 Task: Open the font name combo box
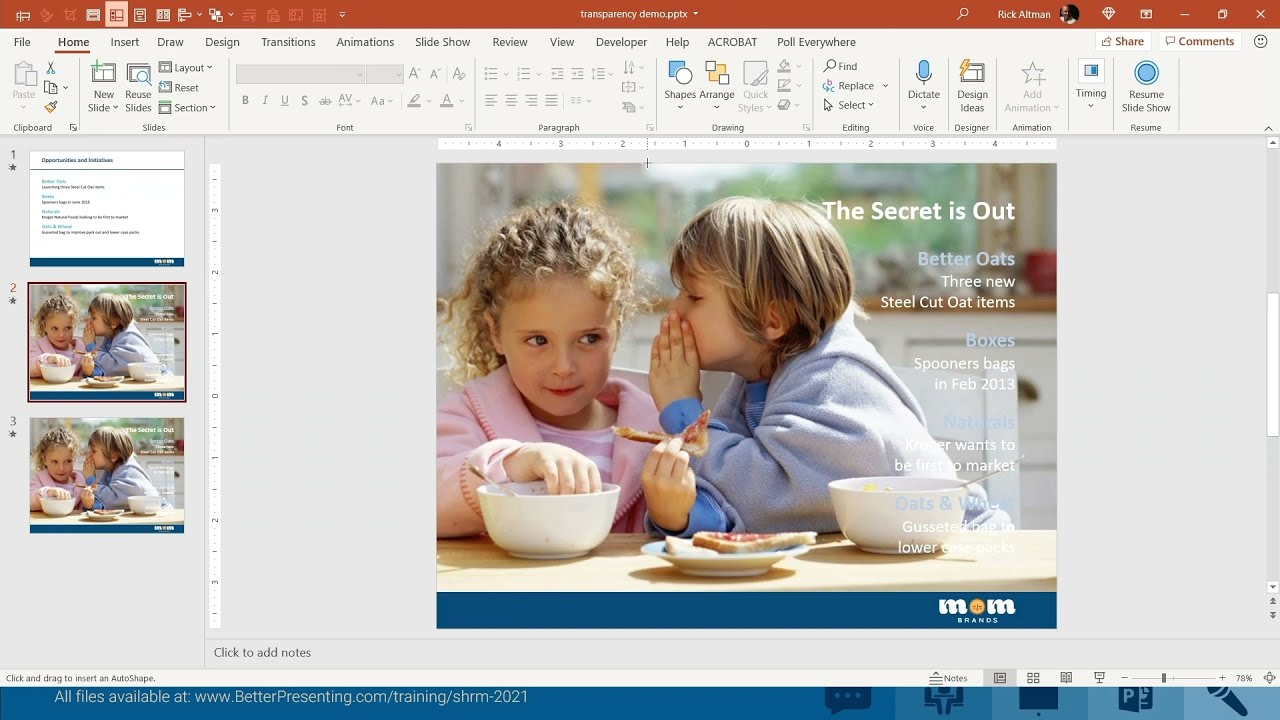coord(300,75)
